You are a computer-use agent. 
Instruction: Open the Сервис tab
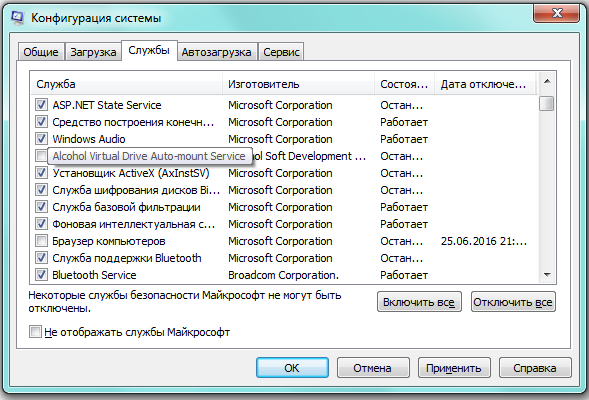[281, 52]
